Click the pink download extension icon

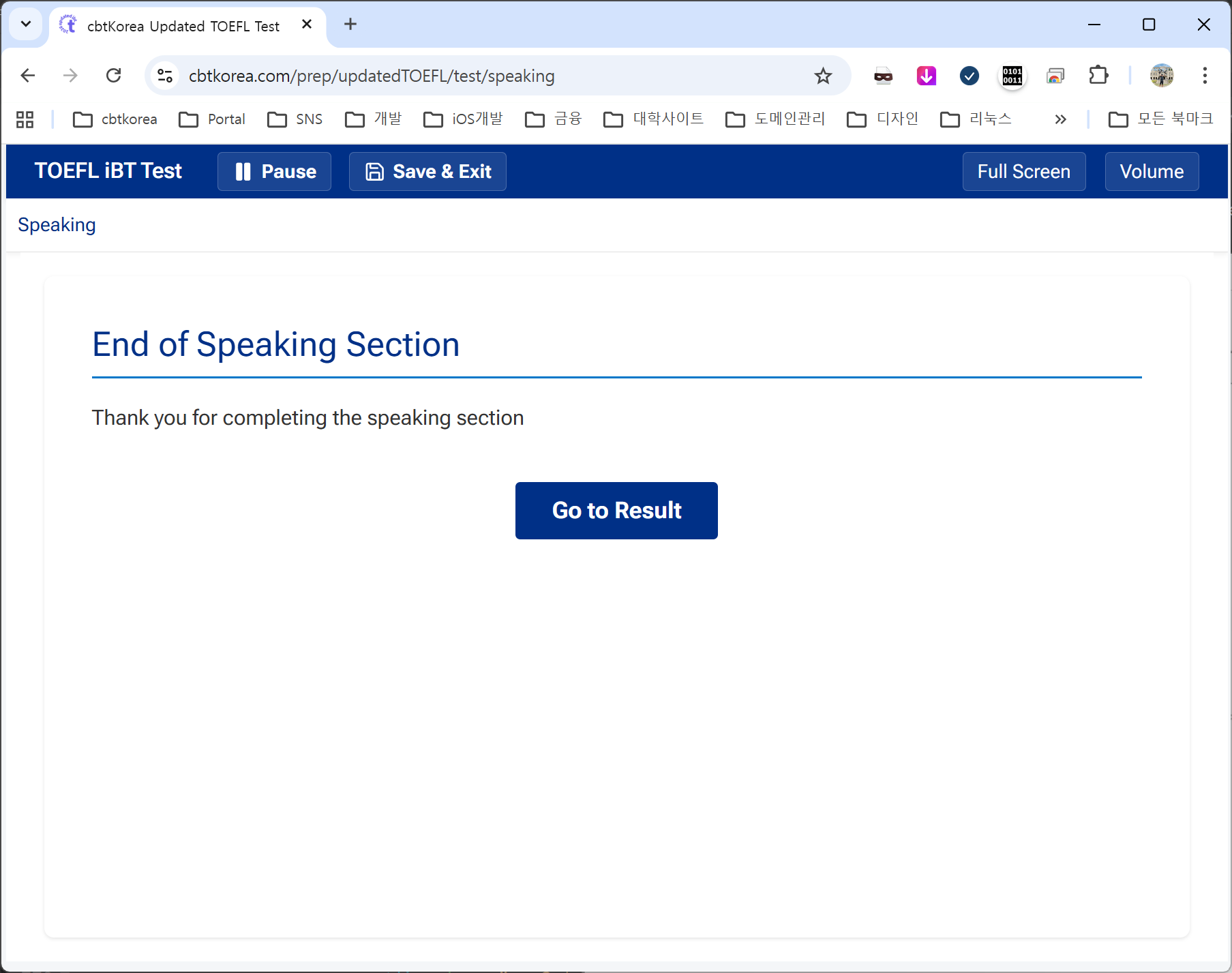(926, 76)
